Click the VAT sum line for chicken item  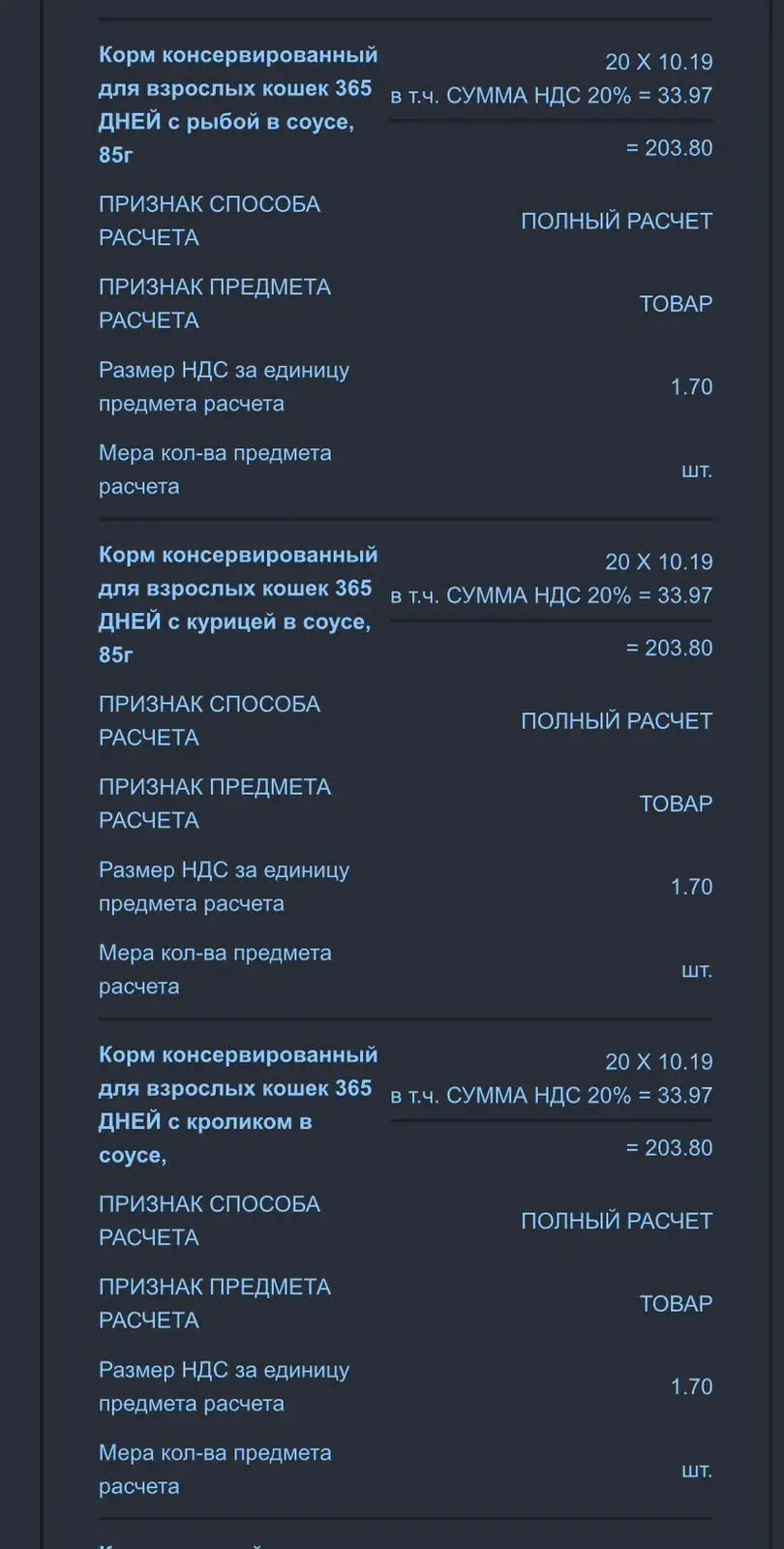551,595
